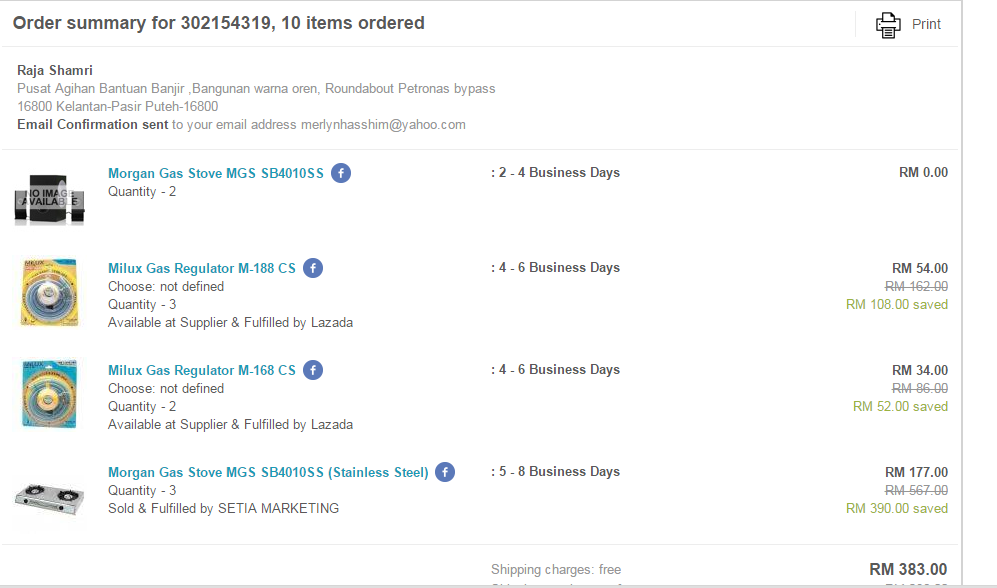997x588 pixels.
Task: Click the order summary heading for 302154319
Action: (x=218, y=23)
